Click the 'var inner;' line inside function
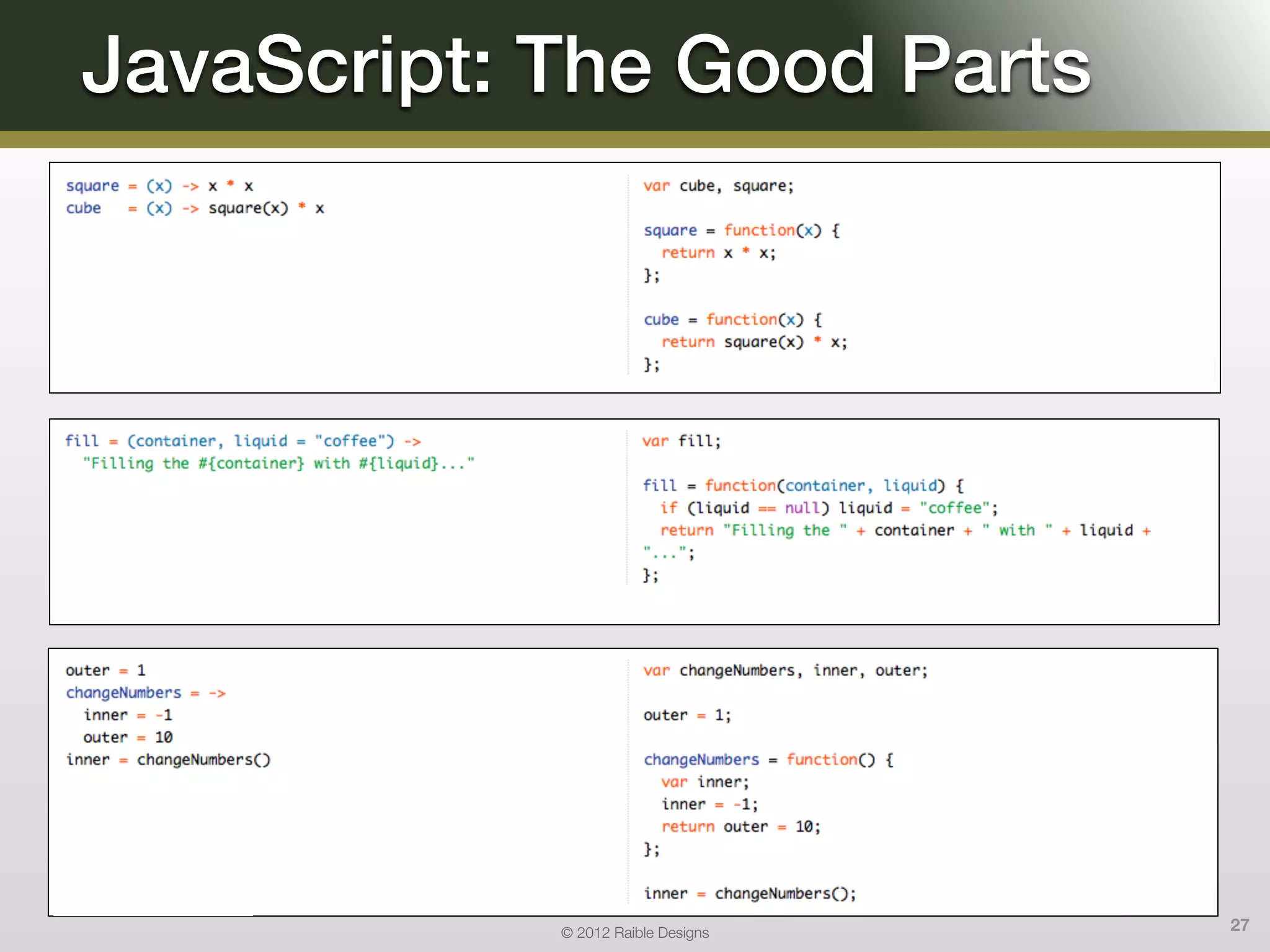 [x=705, y=782]
